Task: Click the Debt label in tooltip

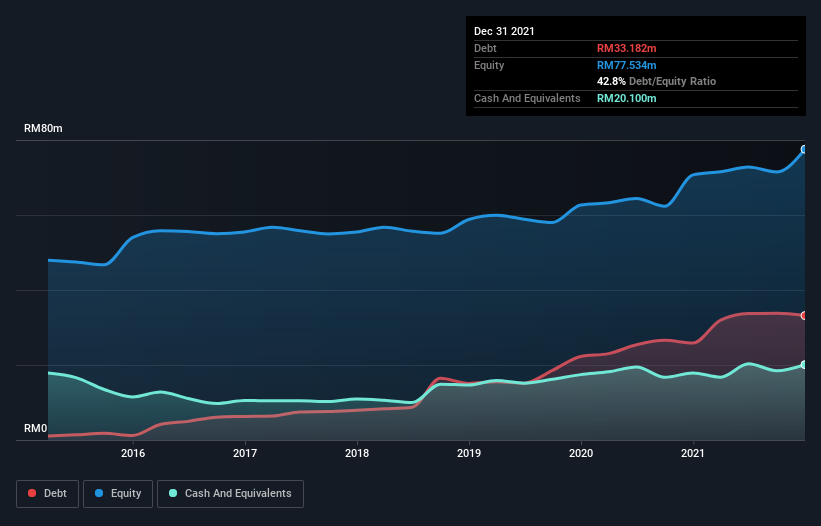Action: pos(485,48)
